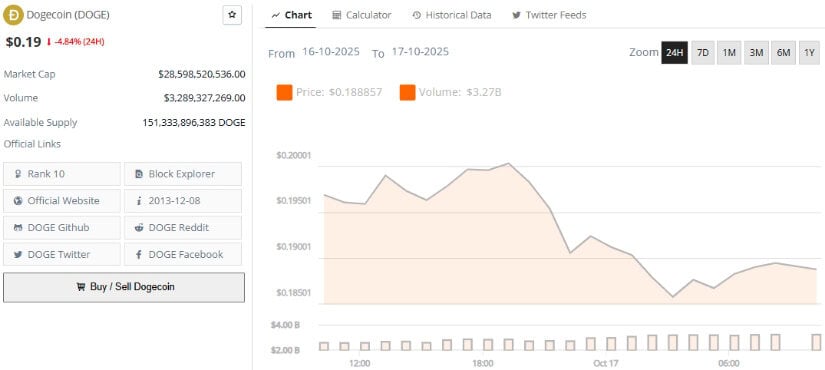Click the Reddit icon beside DOGE Reddit
The height and width of the screenshot is (370, 825).
click(x=139, y=228)
